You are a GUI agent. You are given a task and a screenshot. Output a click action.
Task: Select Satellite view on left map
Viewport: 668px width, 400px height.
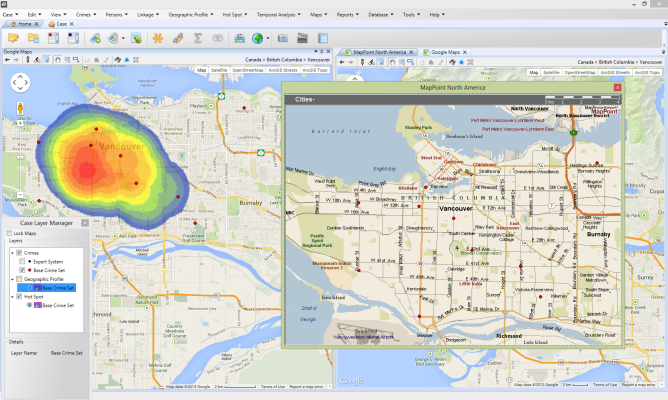click(x=218, y=71)
